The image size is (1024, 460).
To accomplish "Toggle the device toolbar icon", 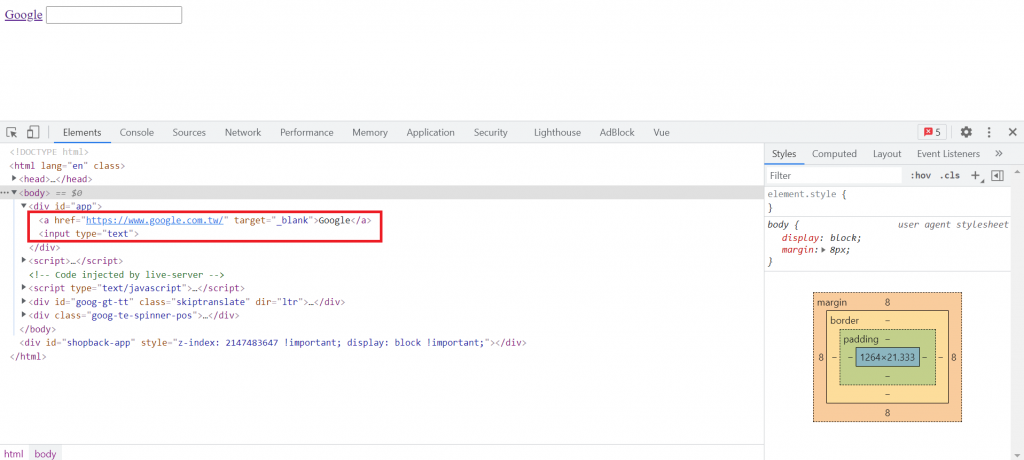I will 33,133.
